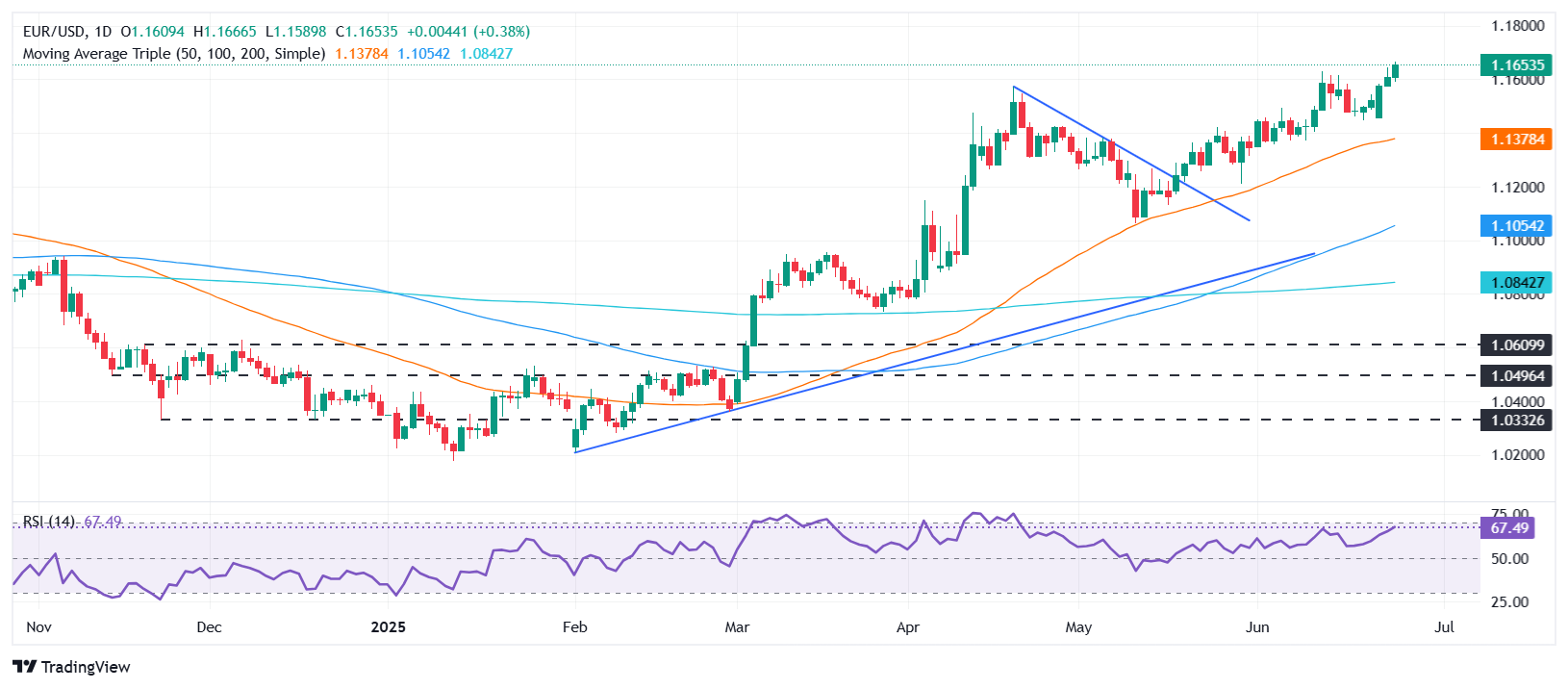
Task: Click the Nov label on time axis
Action: [38, 627]
